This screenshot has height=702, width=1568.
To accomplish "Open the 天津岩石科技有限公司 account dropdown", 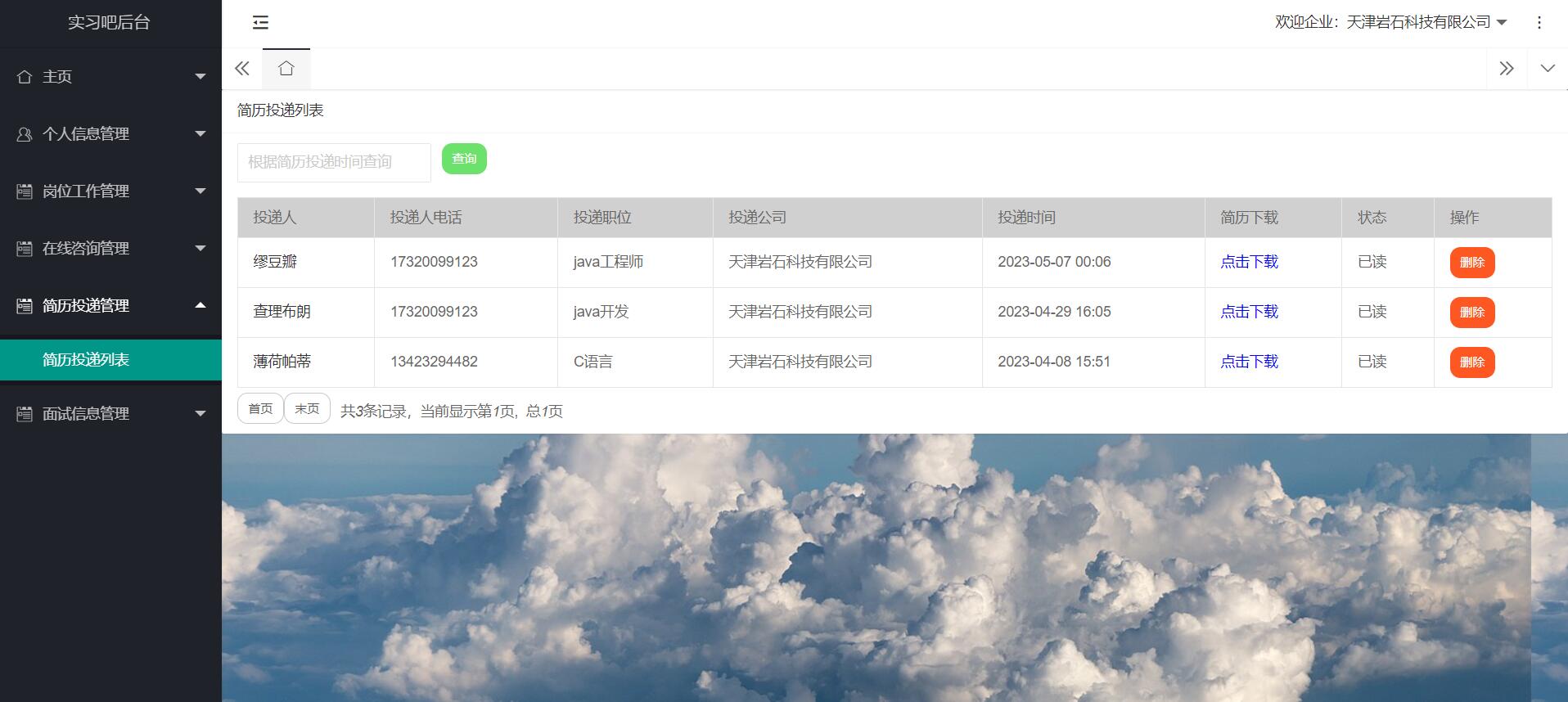I will click(x=1391, y=22).
